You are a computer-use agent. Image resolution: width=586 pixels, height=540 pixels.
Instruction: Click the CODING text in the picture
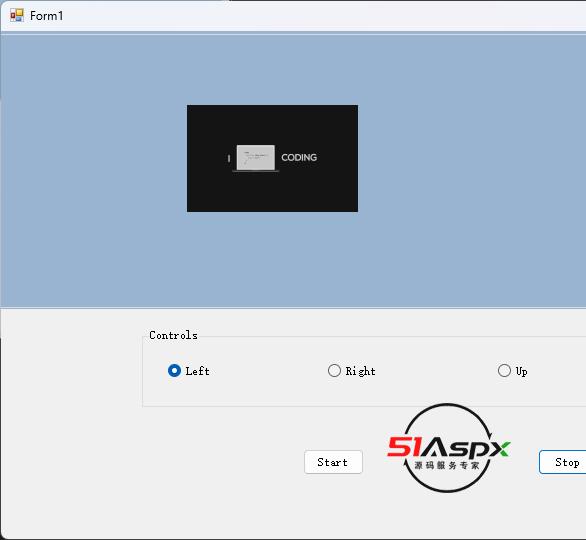pos(299,157)
